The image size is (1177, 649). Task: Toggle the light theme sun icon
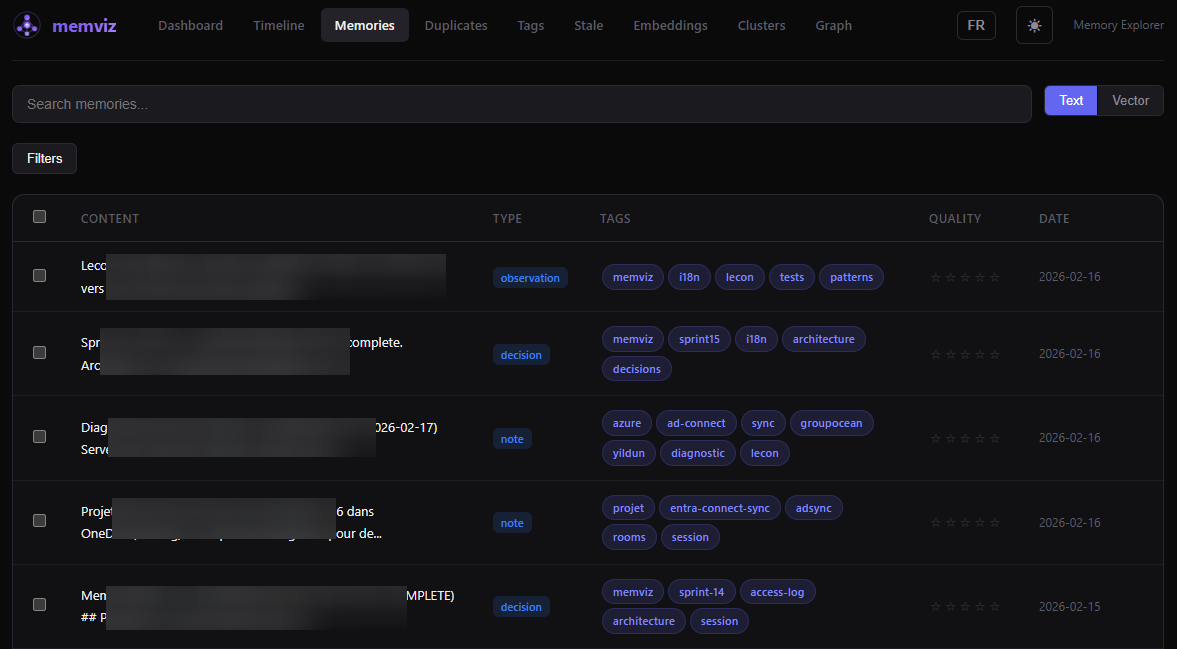[1034, 26]
